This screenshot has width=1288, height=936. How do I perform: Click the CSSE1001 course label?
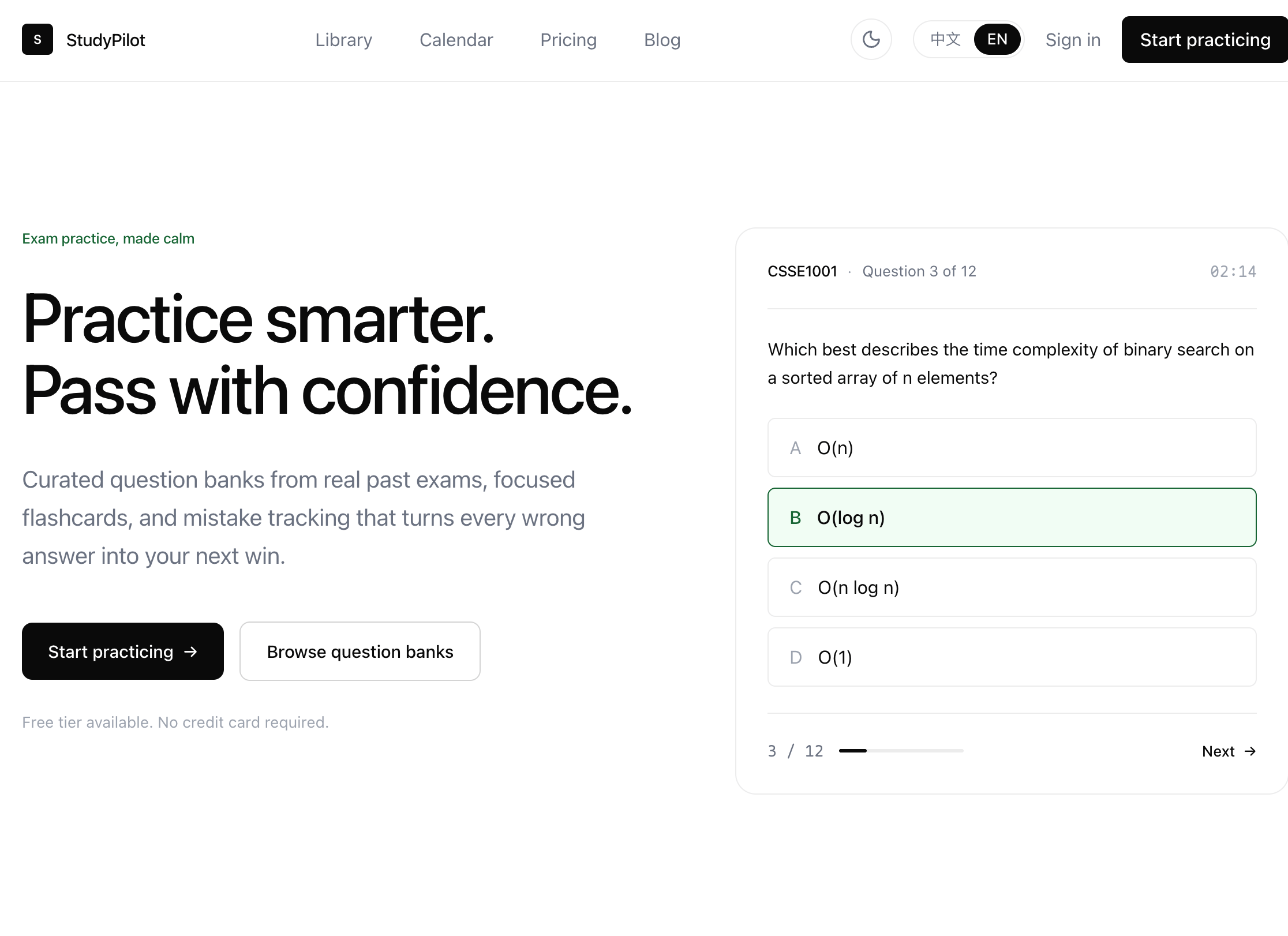click(x=802, y=271)
